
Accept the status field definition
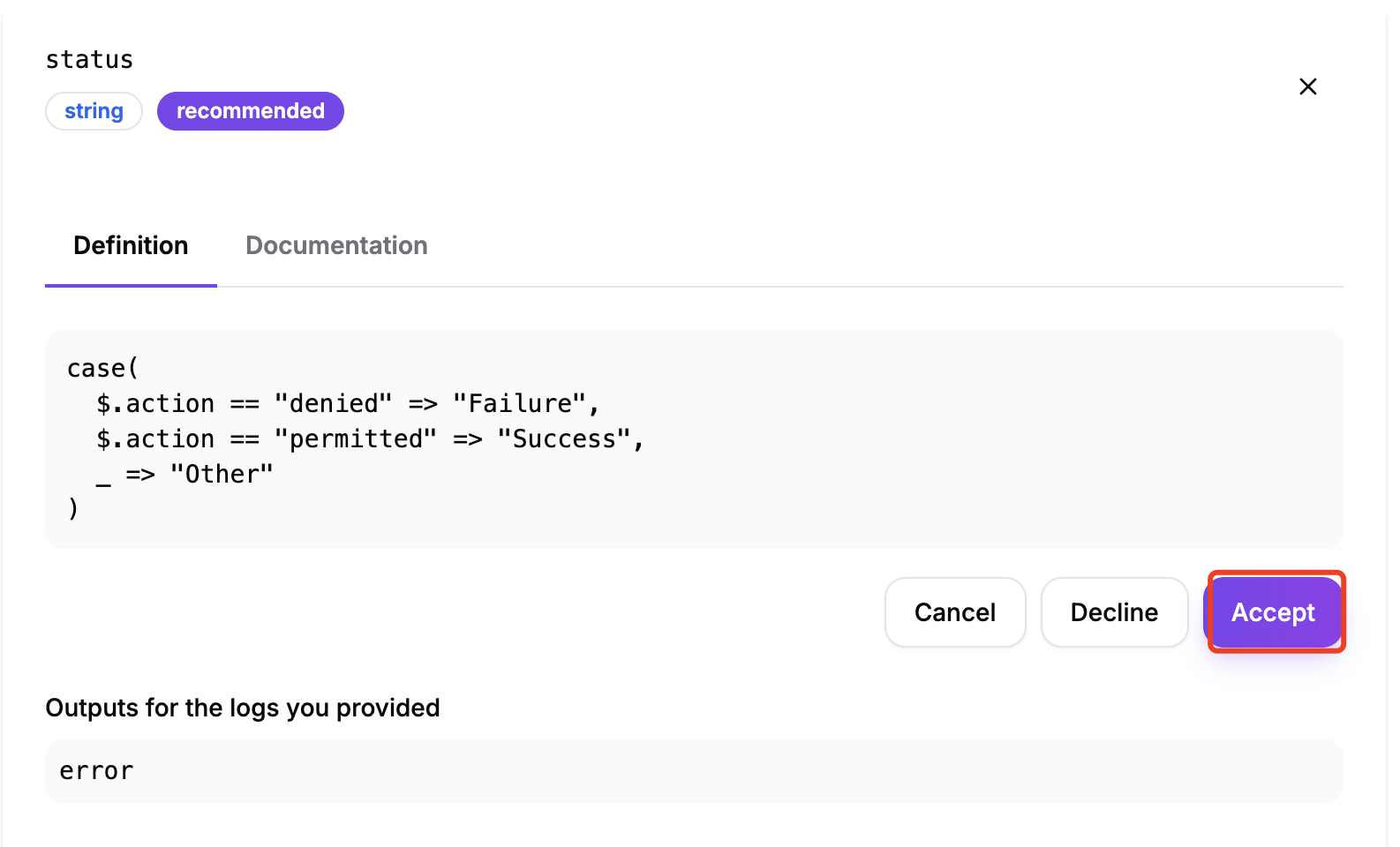click(x=1273, y=612)
